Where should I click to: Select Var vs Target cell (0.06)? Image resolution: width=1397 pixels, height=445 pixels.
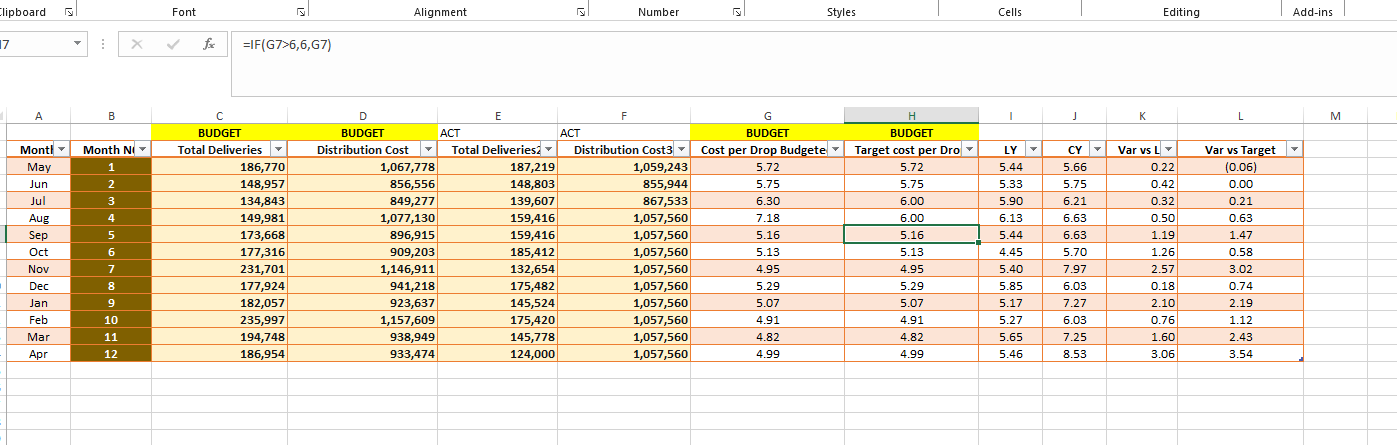coord(1241,167)
